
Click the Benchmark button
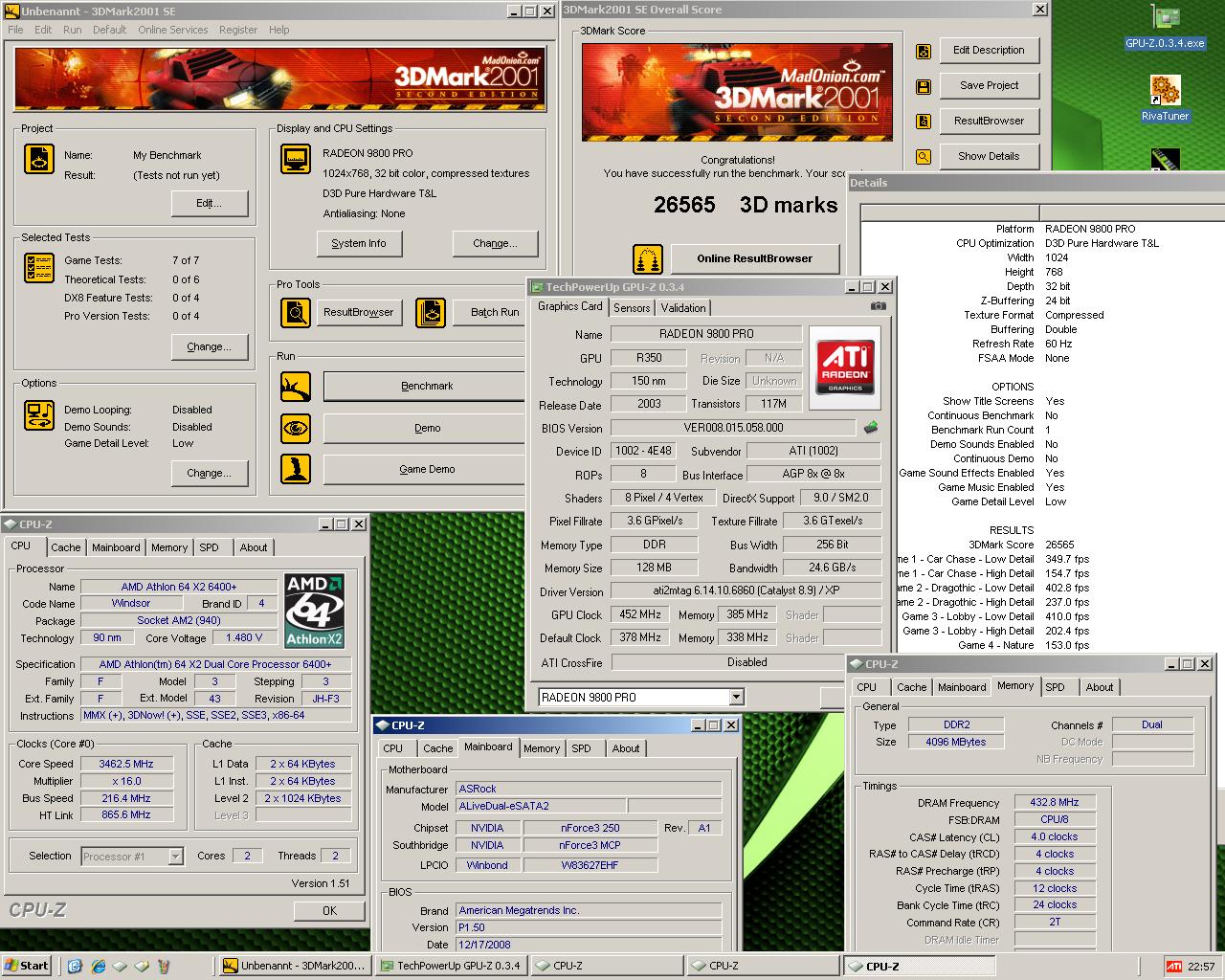(427, 387)
